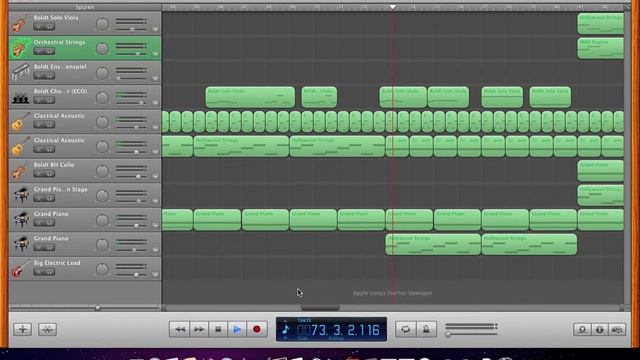
Task: Mute the Big Electric Lead track
Action: point(39,272)
